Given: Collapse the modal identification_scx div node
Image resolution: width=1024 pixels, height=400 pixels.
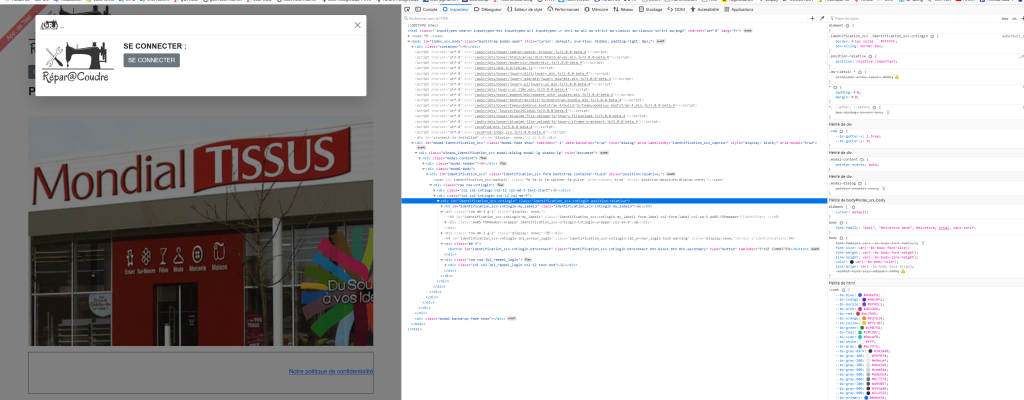Looking at the screenshot, I should (x=413, y=142).
